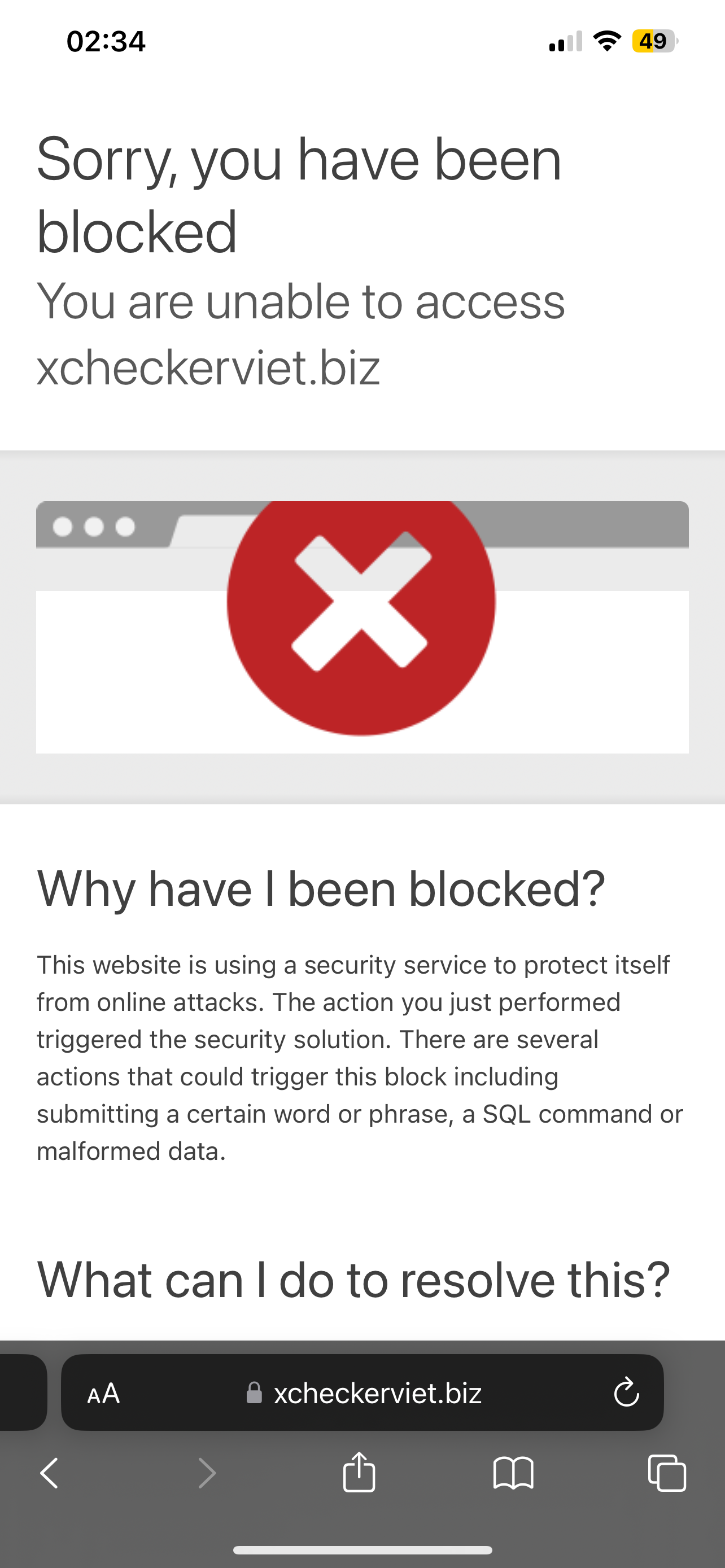Screen dimensions: 725x1568
Task: Tap the cellular signal bars
Action: (x=566, y=41)
